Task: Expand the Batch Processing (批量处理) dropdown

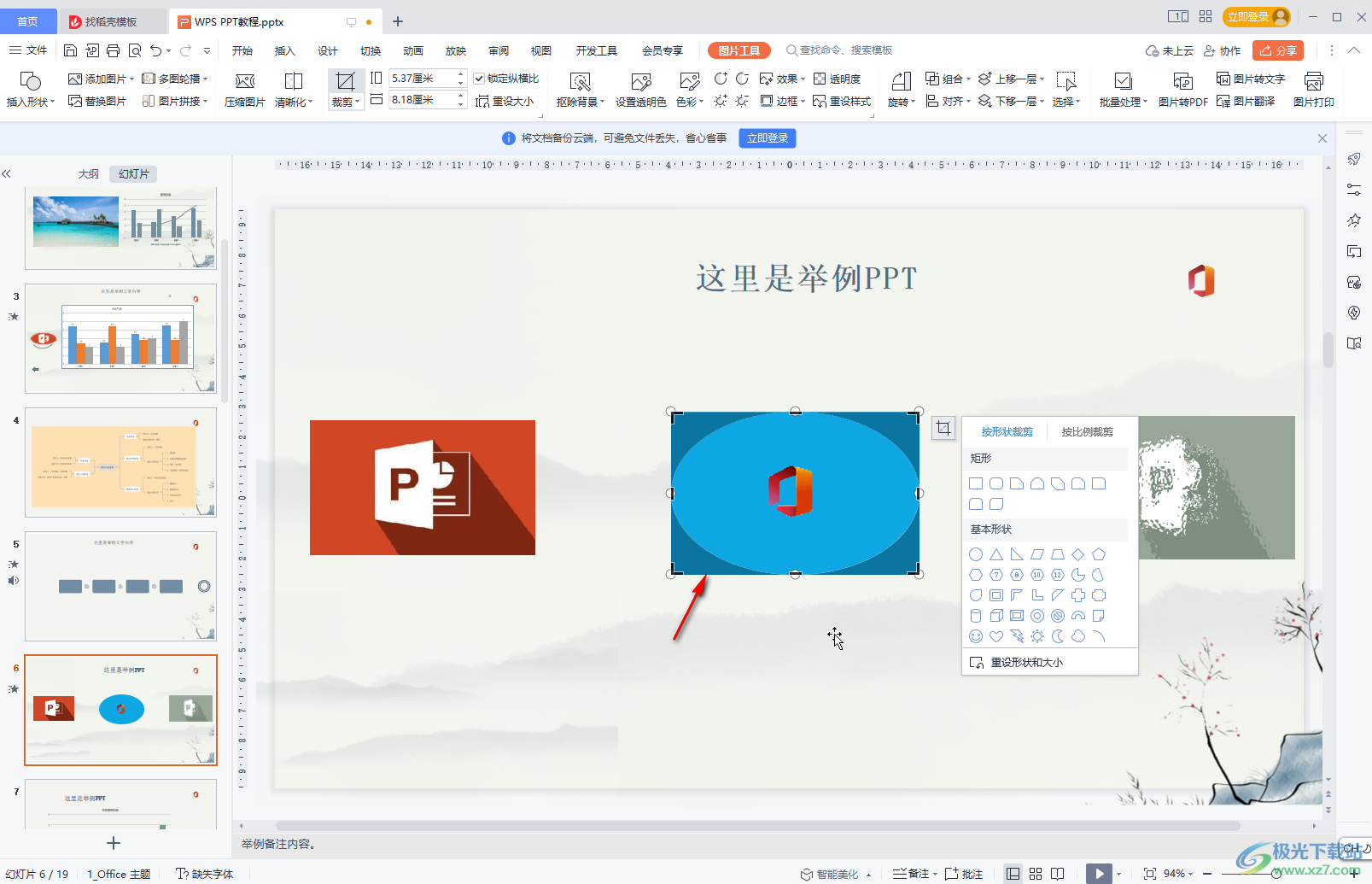Action: point(1124,102)
